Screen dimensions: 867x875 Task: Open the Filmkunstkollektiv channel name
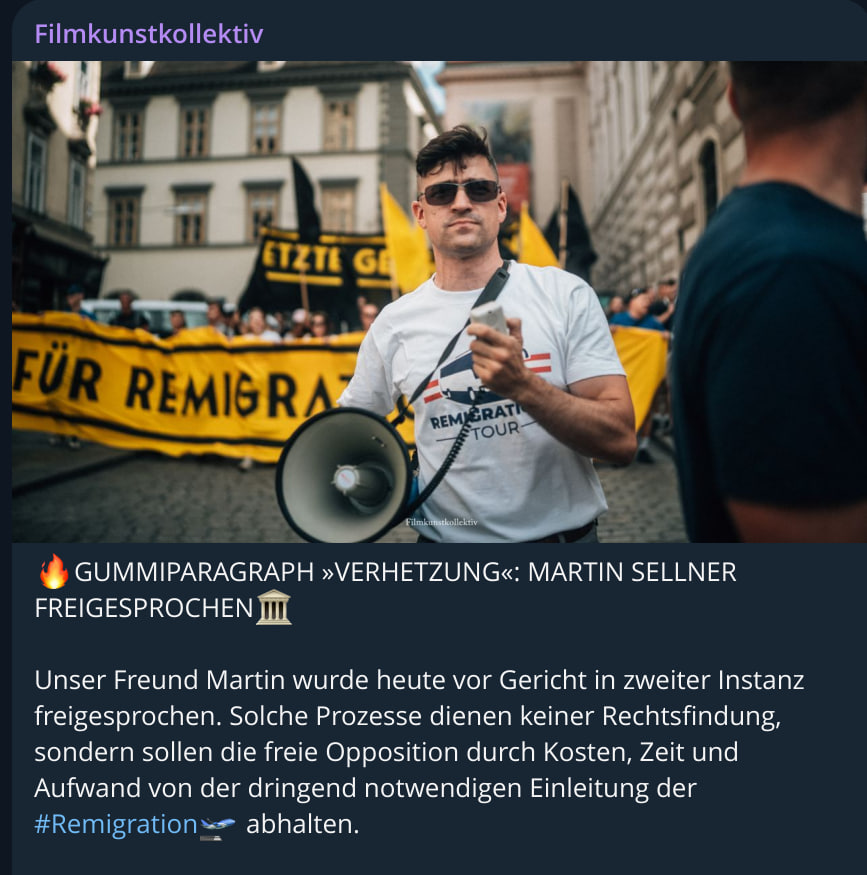click(149, 34)
